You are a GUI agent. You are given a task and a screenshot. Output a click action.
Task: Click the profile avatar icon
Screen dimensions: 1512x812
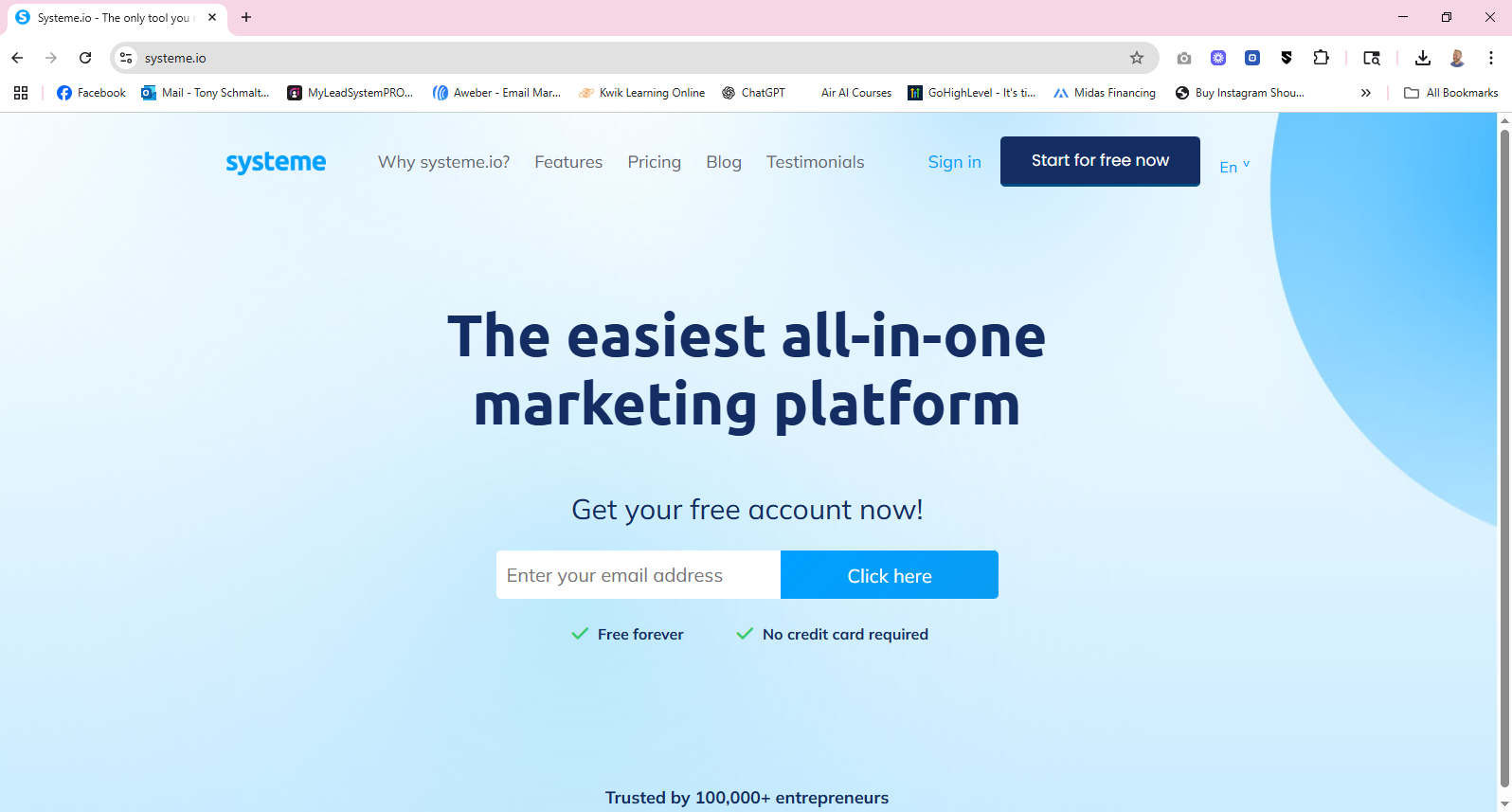(x=1457, y=58)
